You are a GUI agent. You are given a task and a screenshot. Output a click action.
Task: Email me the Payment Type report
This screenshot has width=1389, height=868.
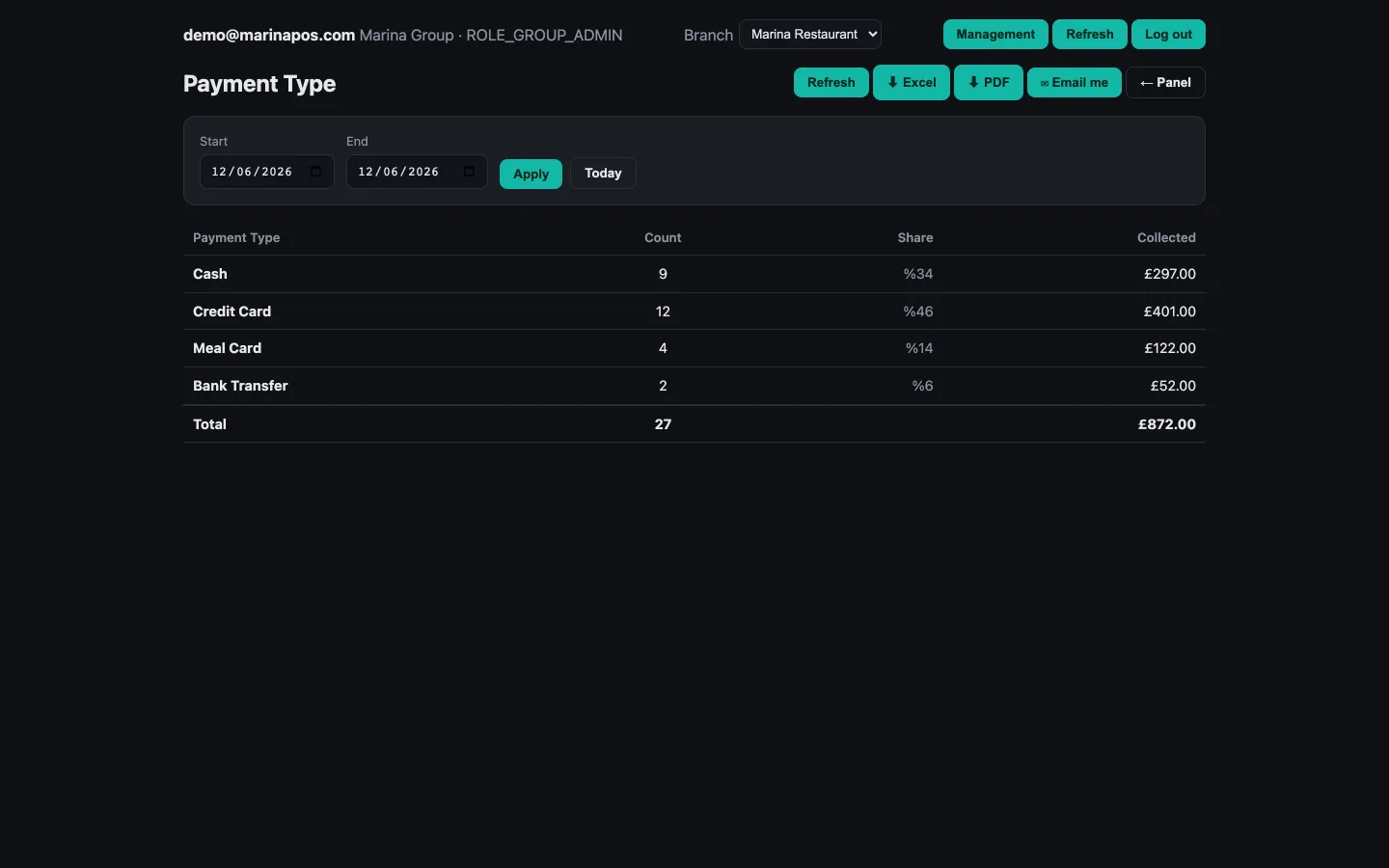(1075, 83)
